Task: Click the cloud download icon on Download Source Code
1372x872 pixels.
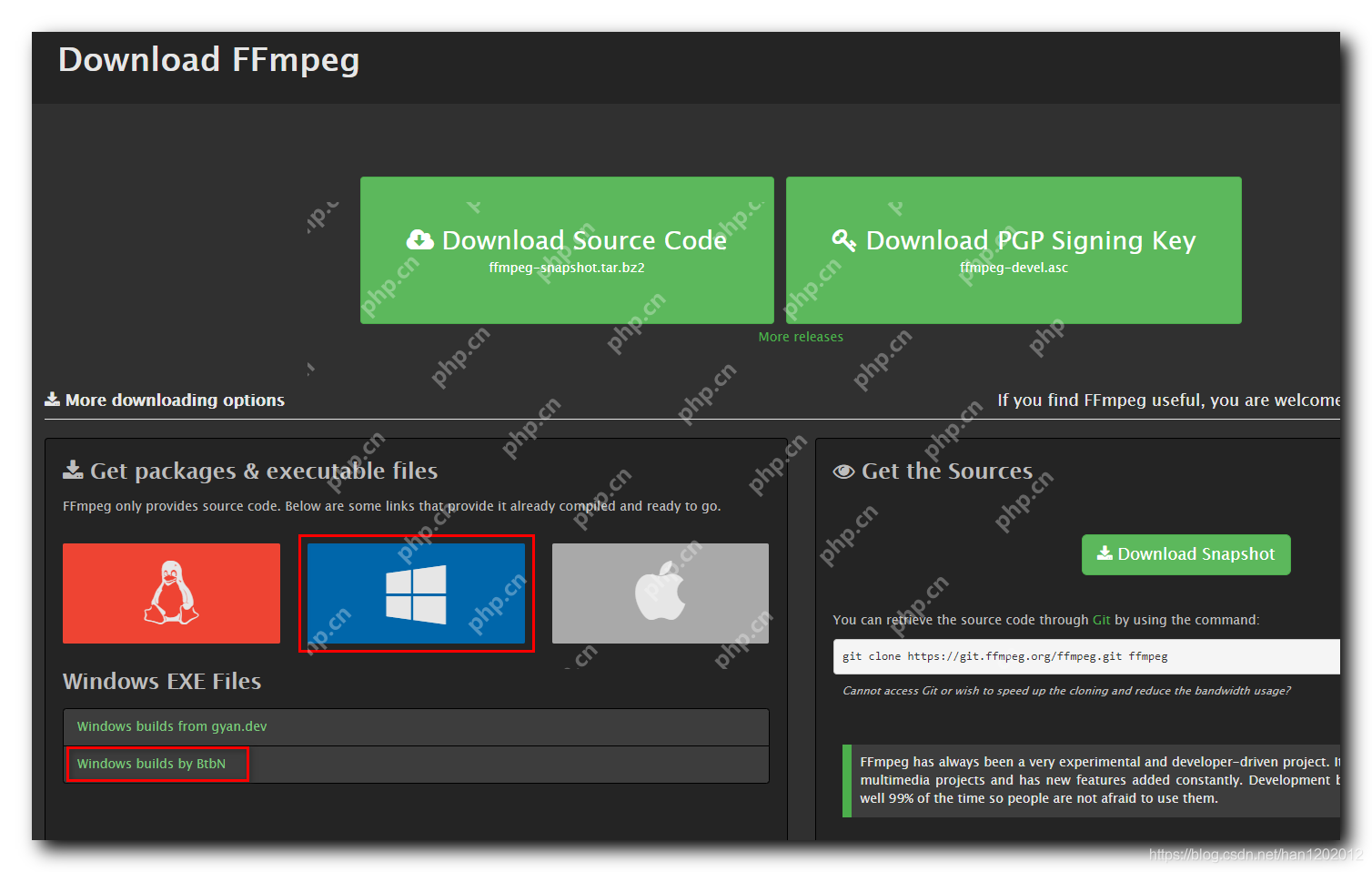Action: click(419, 239)
